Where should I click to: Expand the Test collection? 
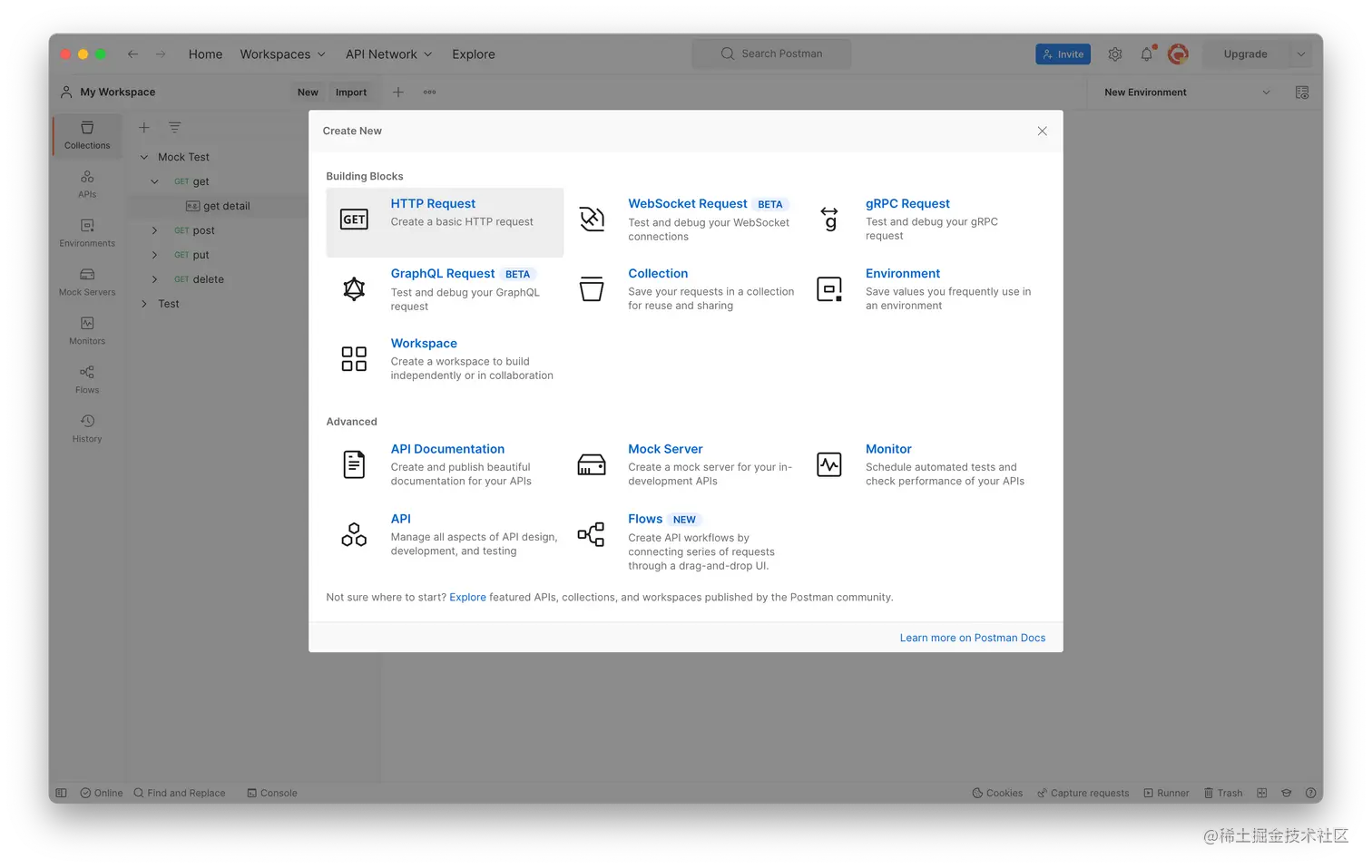(x=143, y=304)
